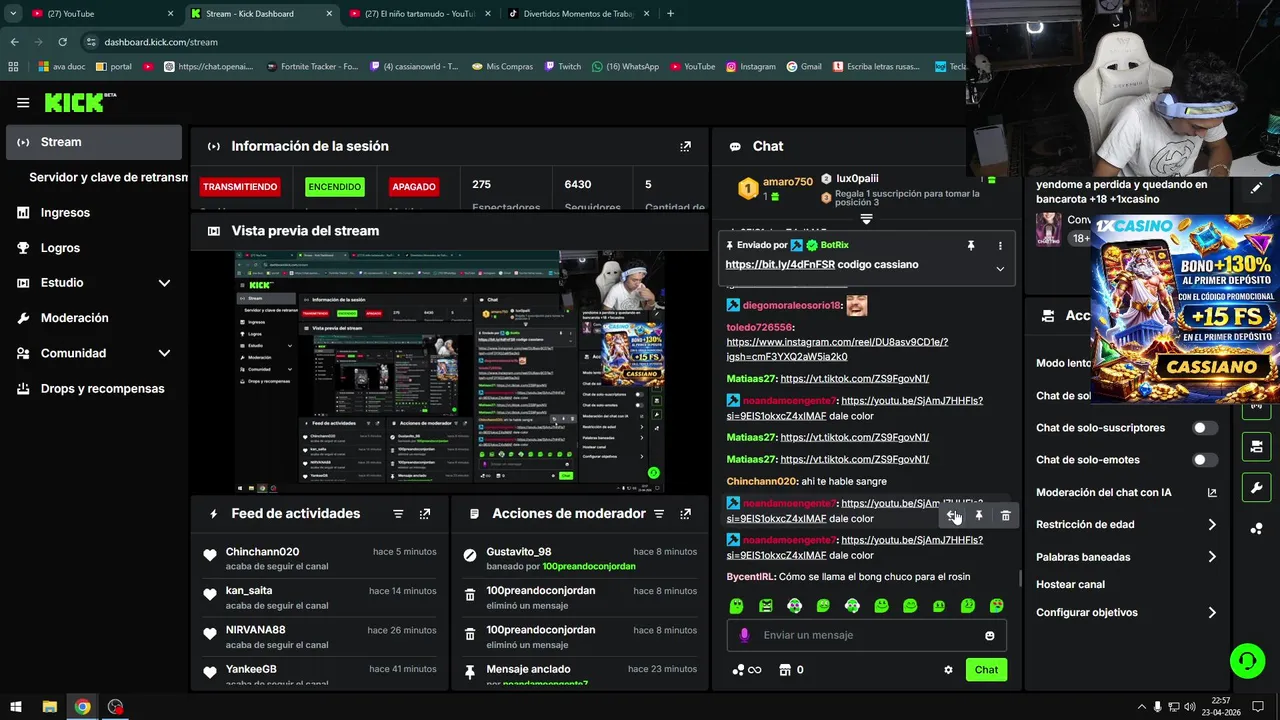Image resolution: width=1280 pixels, height=720 pixels.
Task: Open the wrench tools icon in right sidebar
Action: [x=1257, y=487]
